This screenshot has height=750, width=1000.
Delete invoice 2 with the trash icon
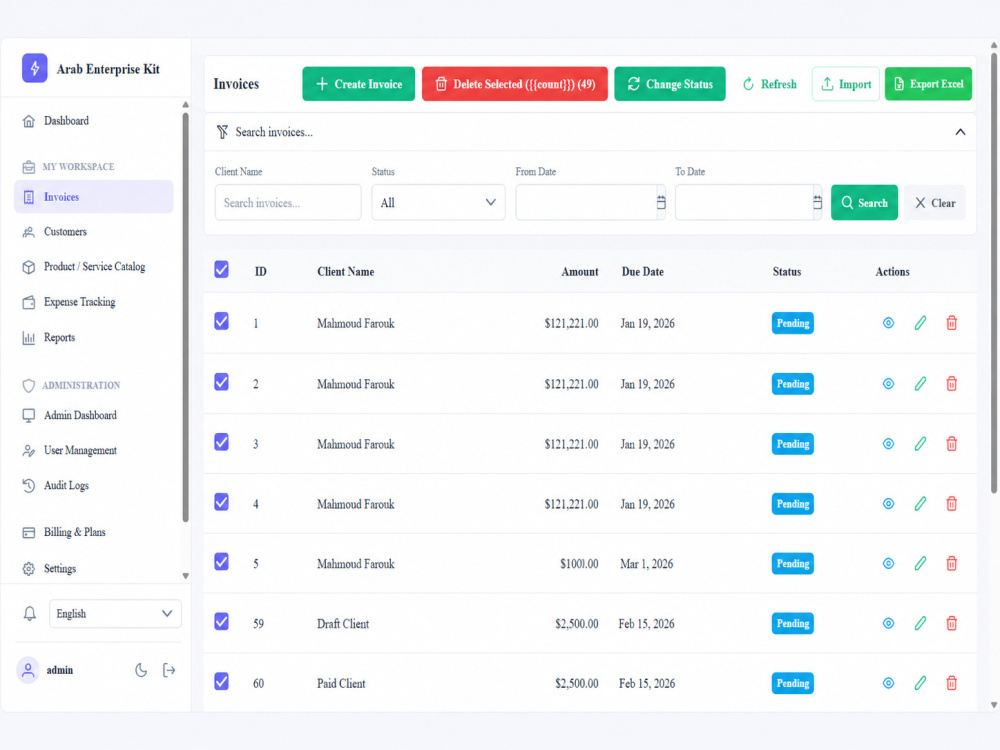click(x=951, y=384)
